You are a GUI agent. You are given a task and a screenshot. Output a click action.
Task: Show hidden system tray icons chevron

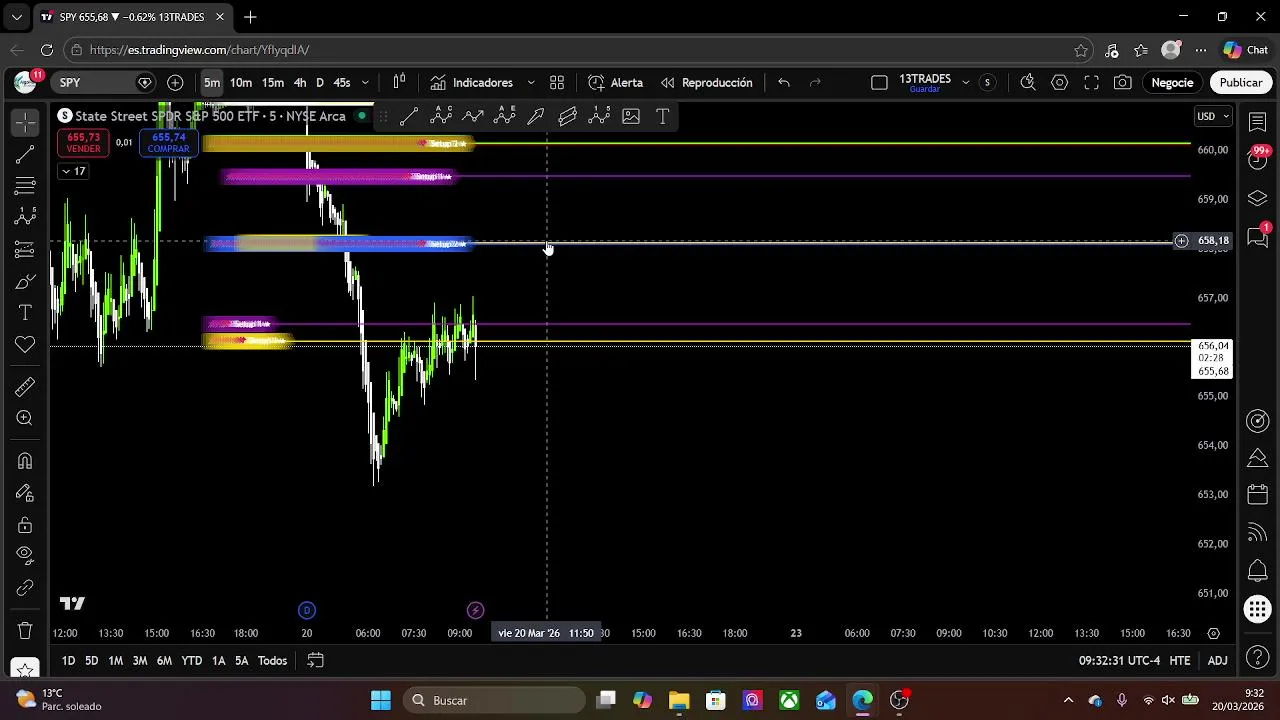click(x=1068, y=700)
